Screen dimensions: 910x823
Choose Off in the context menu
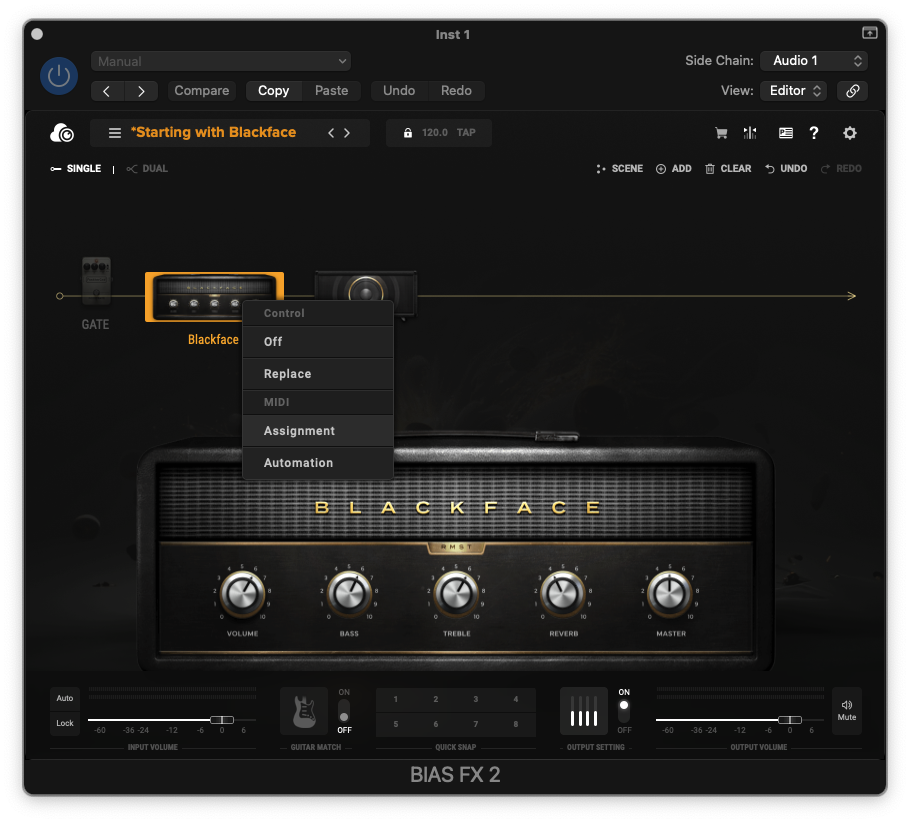tap(318, 342)
